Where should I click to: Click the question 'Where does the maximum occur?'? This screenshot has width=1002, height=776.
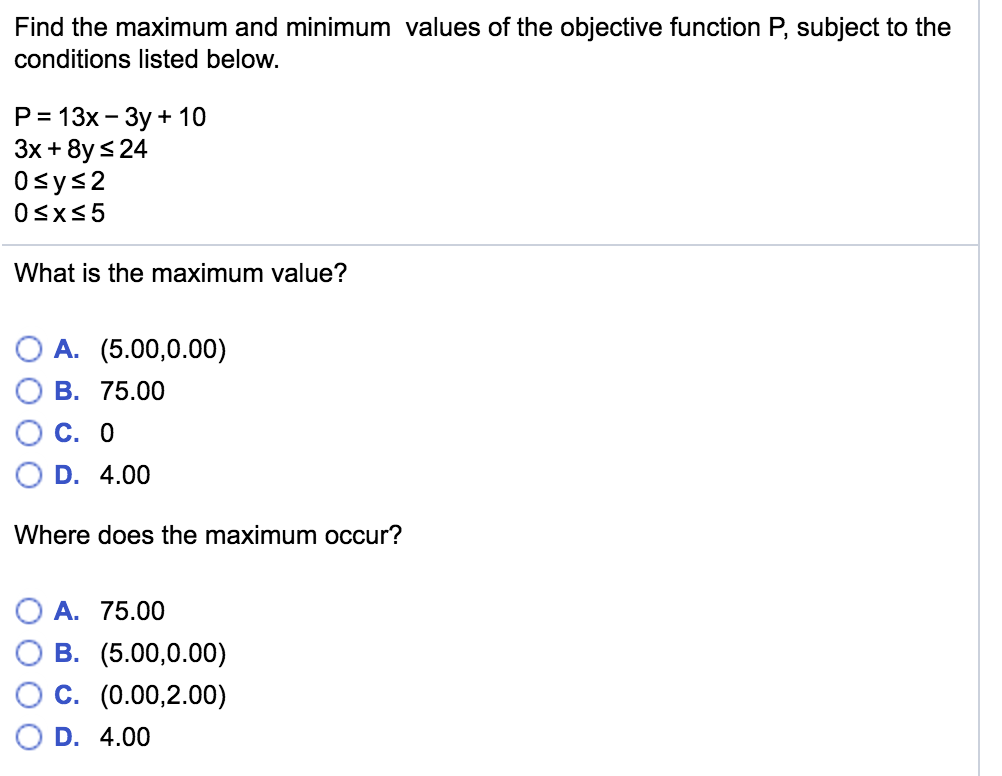205,535
